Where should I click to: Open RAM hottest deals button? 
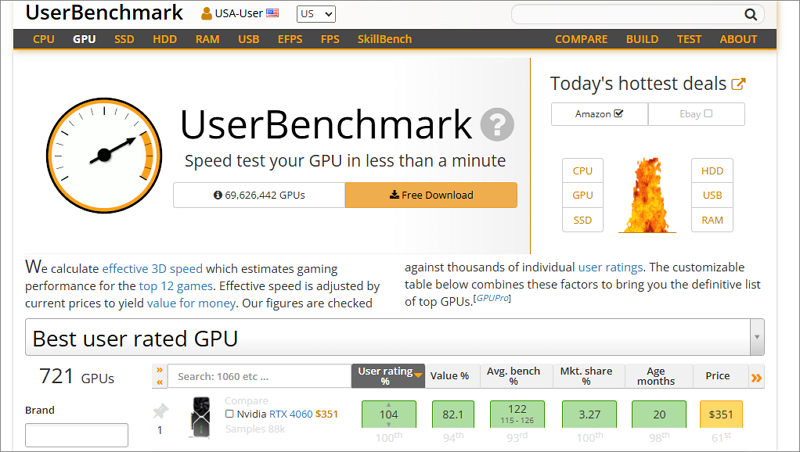[712, 220]
